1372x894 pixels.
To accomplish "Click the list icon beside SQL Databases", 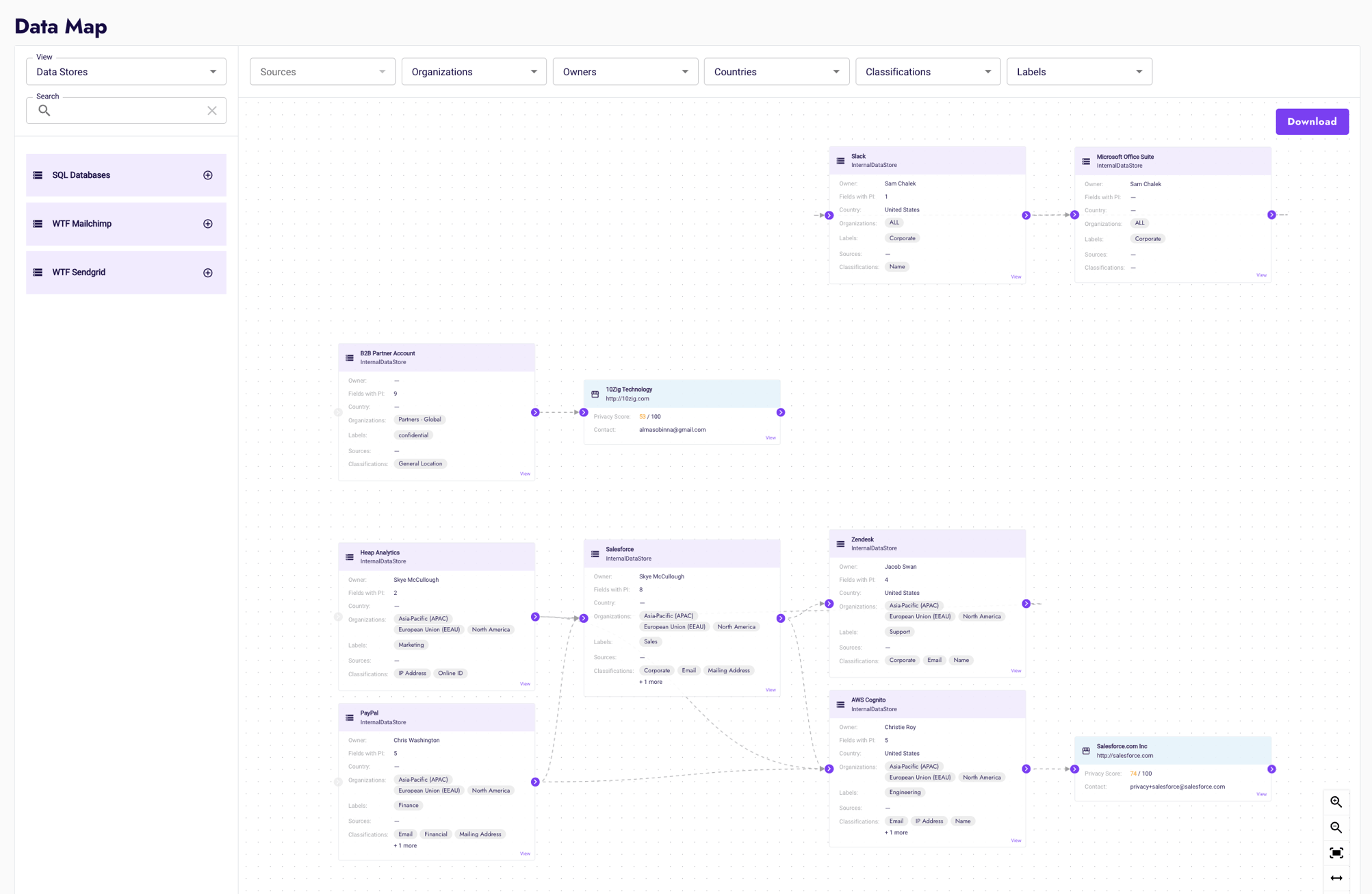I will tap(38, 175).
